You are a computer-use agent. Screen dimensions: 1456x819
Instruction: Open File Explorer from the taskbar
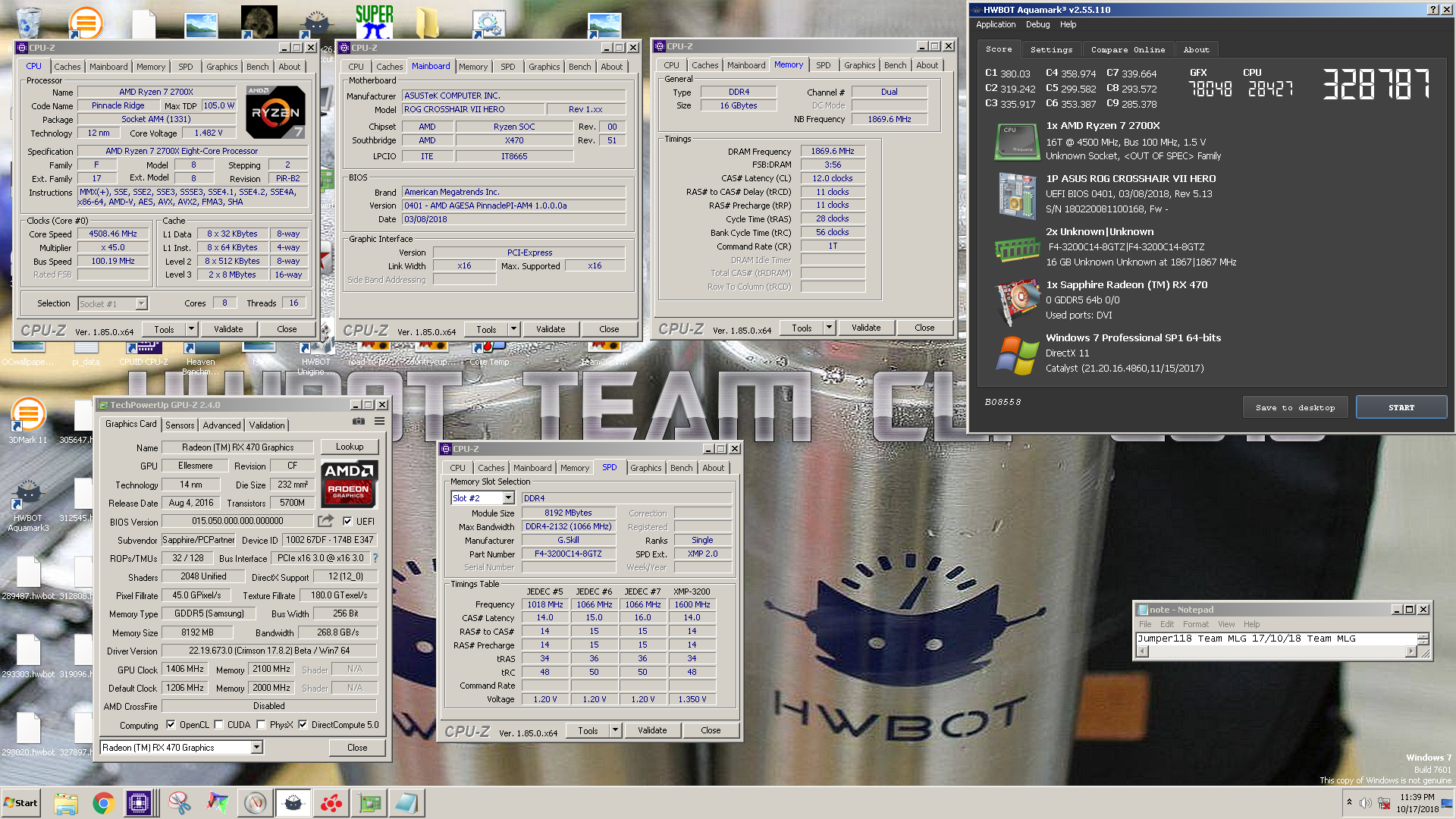coord(66,803)
